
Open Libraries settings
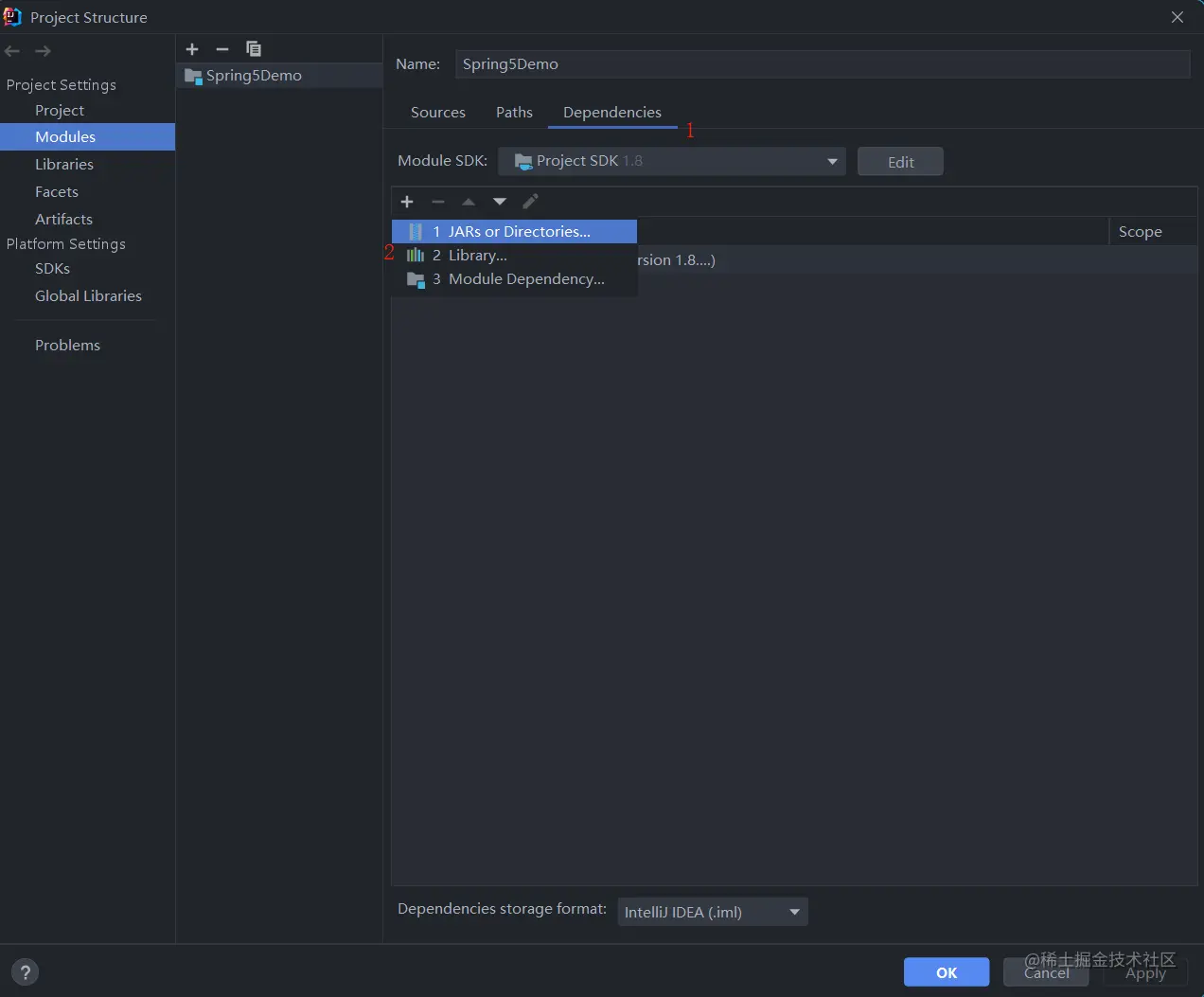coord(64,164)
